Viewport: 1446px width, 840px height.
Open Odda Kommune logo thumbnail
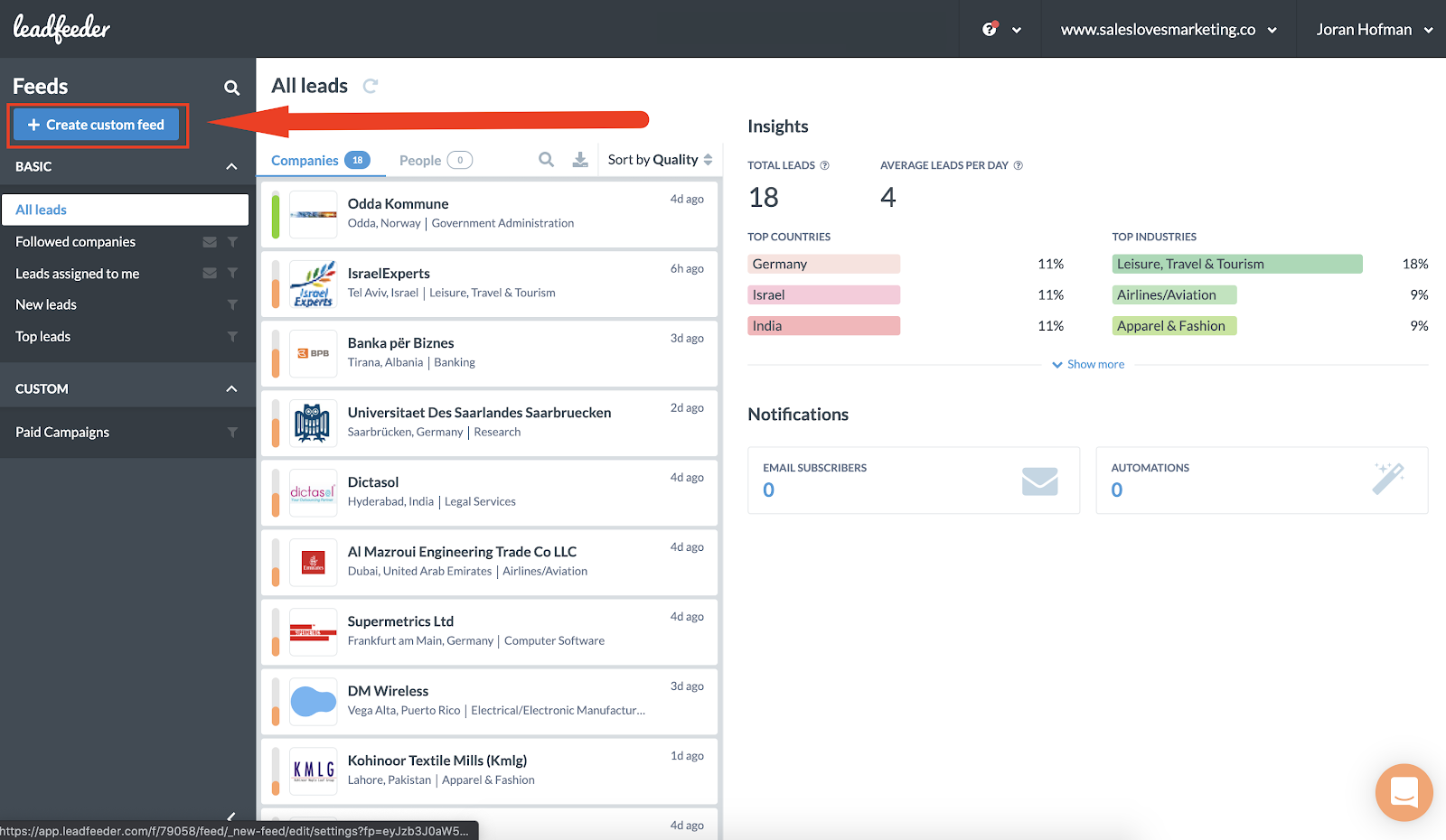(313, 215)
